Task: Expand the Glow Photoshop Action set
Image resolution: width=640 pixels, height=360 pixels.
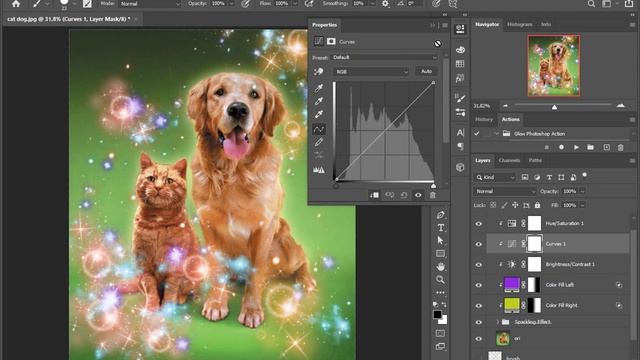Action: click(496, 133)
